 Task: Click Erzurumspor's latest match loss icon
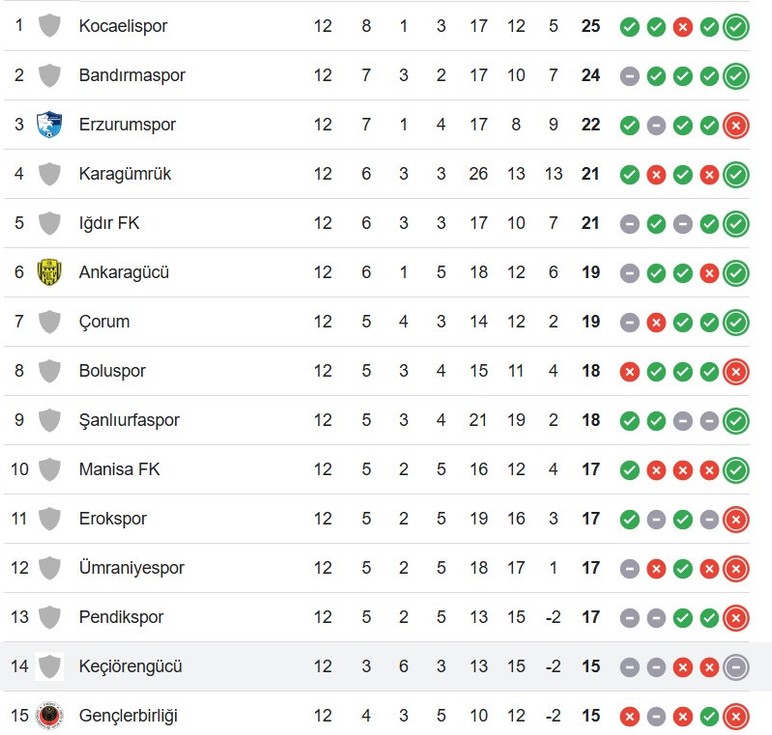[736, 125]
